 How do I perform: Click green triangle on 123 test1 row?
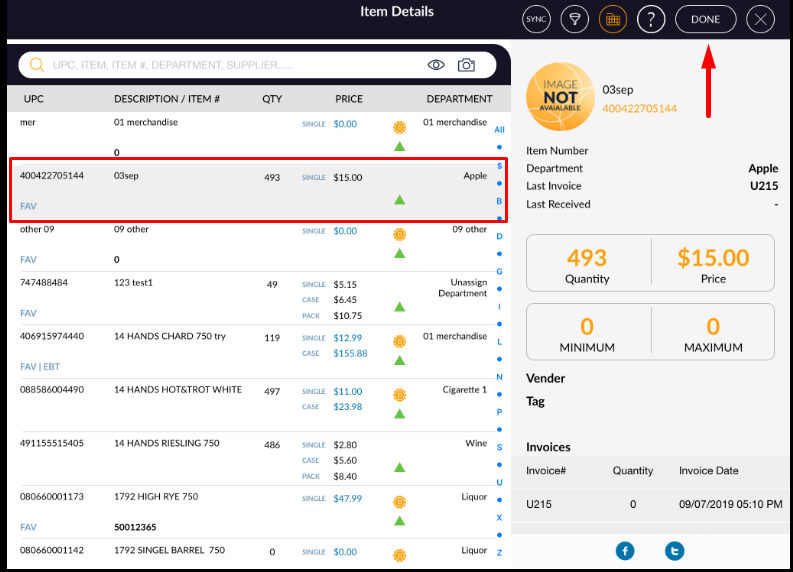pos(399,307)
